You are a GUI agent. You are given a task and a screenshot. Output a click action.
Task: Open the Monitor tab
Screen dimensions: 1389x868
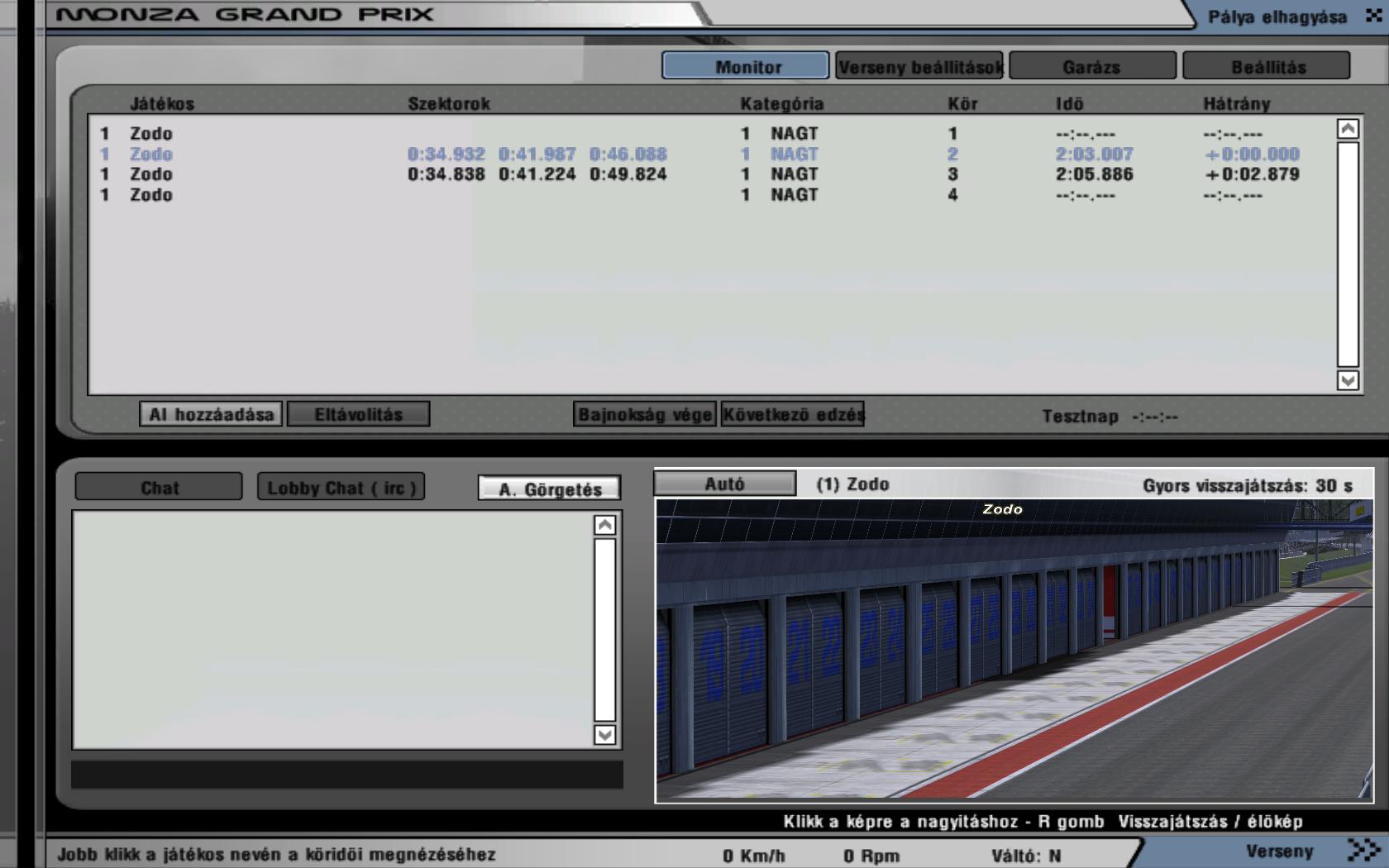(x=746, y=66)
